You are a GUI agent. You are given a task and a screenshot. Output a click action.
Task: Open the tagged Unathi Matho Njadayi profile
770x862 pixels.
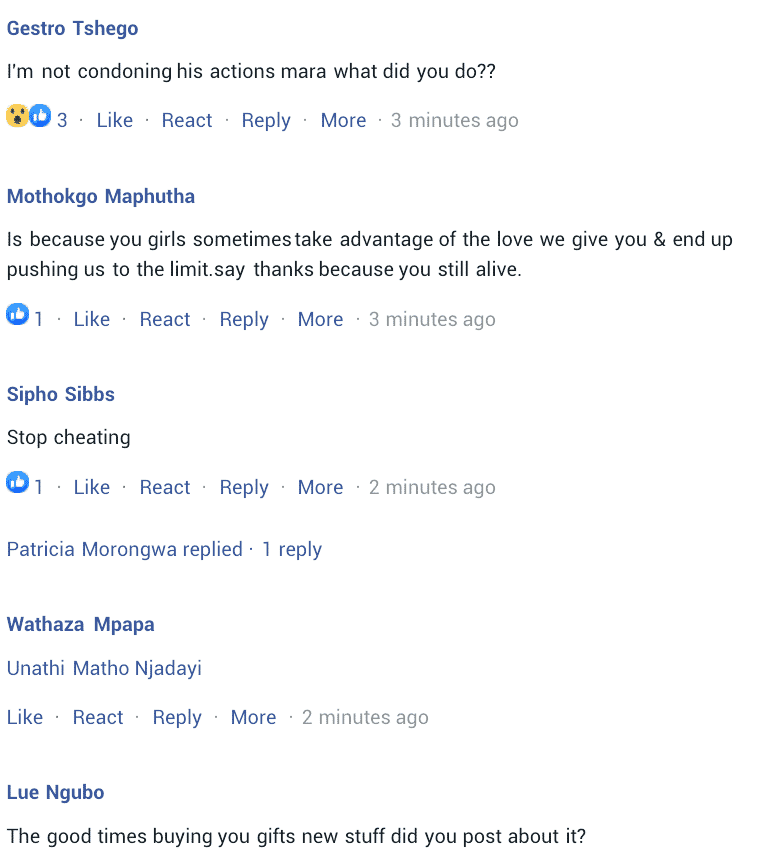(x=104, y=668)
